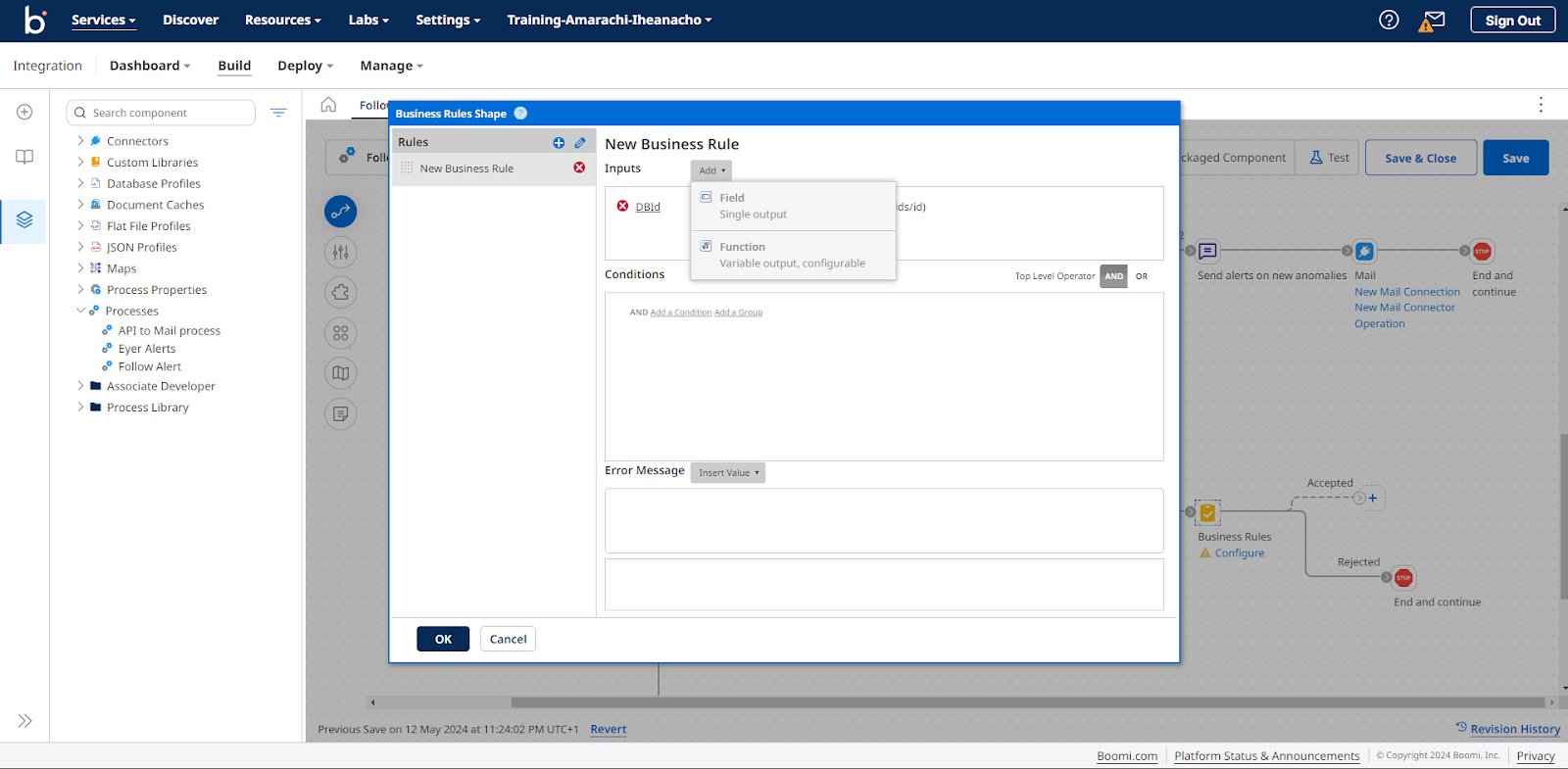Click Add a Group link
The height and width of the screenshot is (769, 1568).
(x=738, y=312)
